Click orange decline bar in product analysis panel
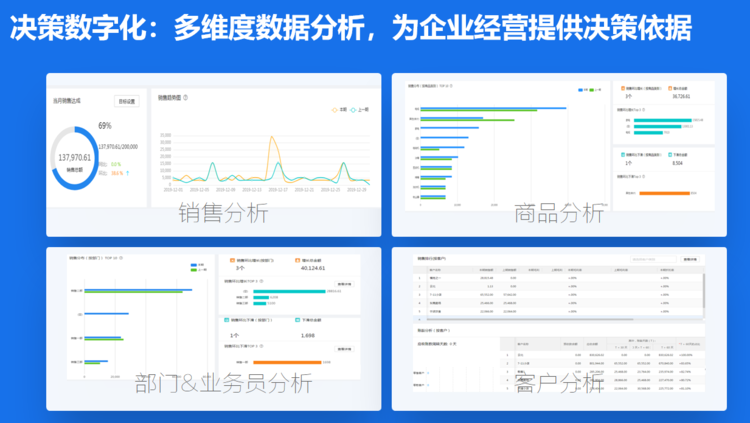 [x=664, y=192]
